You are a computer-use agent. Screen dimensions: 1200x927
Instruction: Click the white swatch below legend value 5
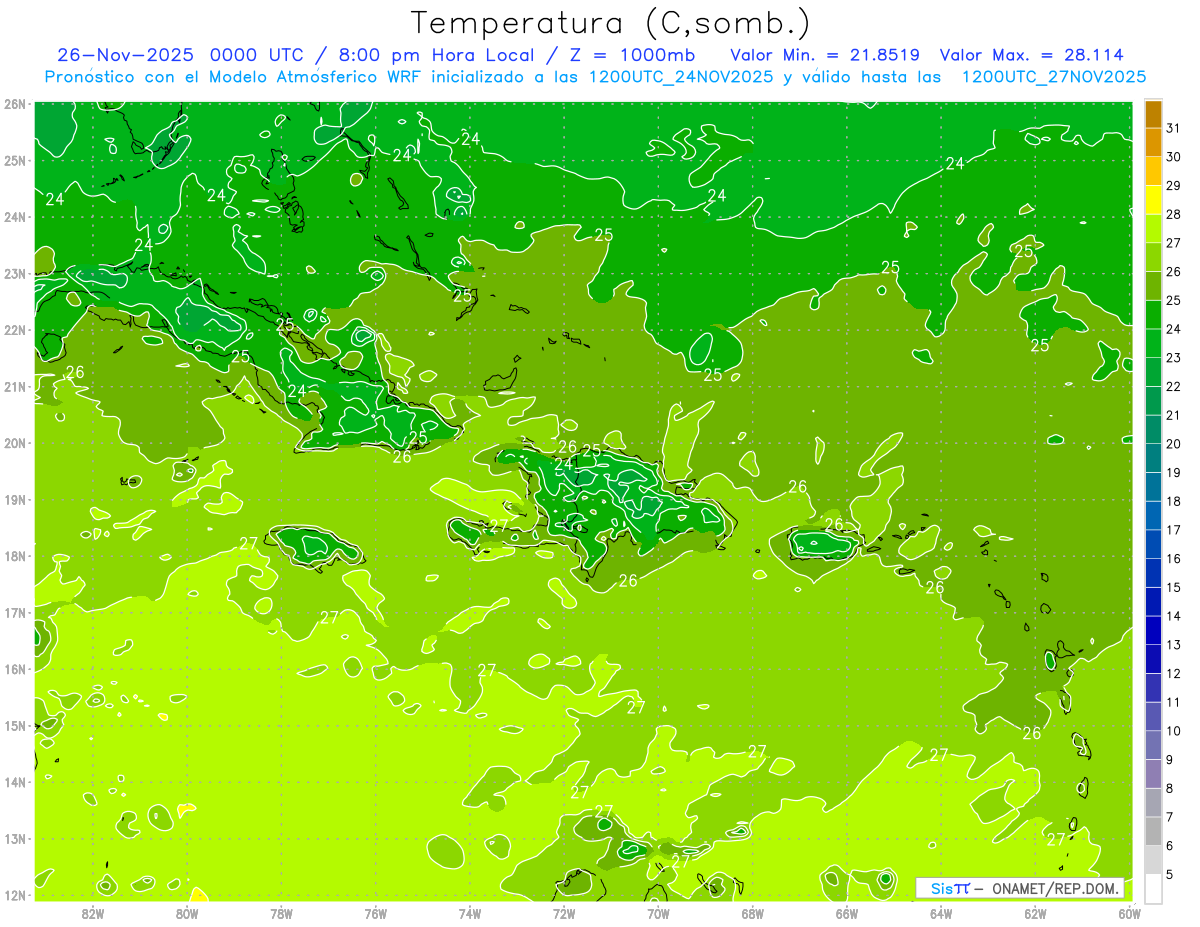click(x=1154, y=888)
